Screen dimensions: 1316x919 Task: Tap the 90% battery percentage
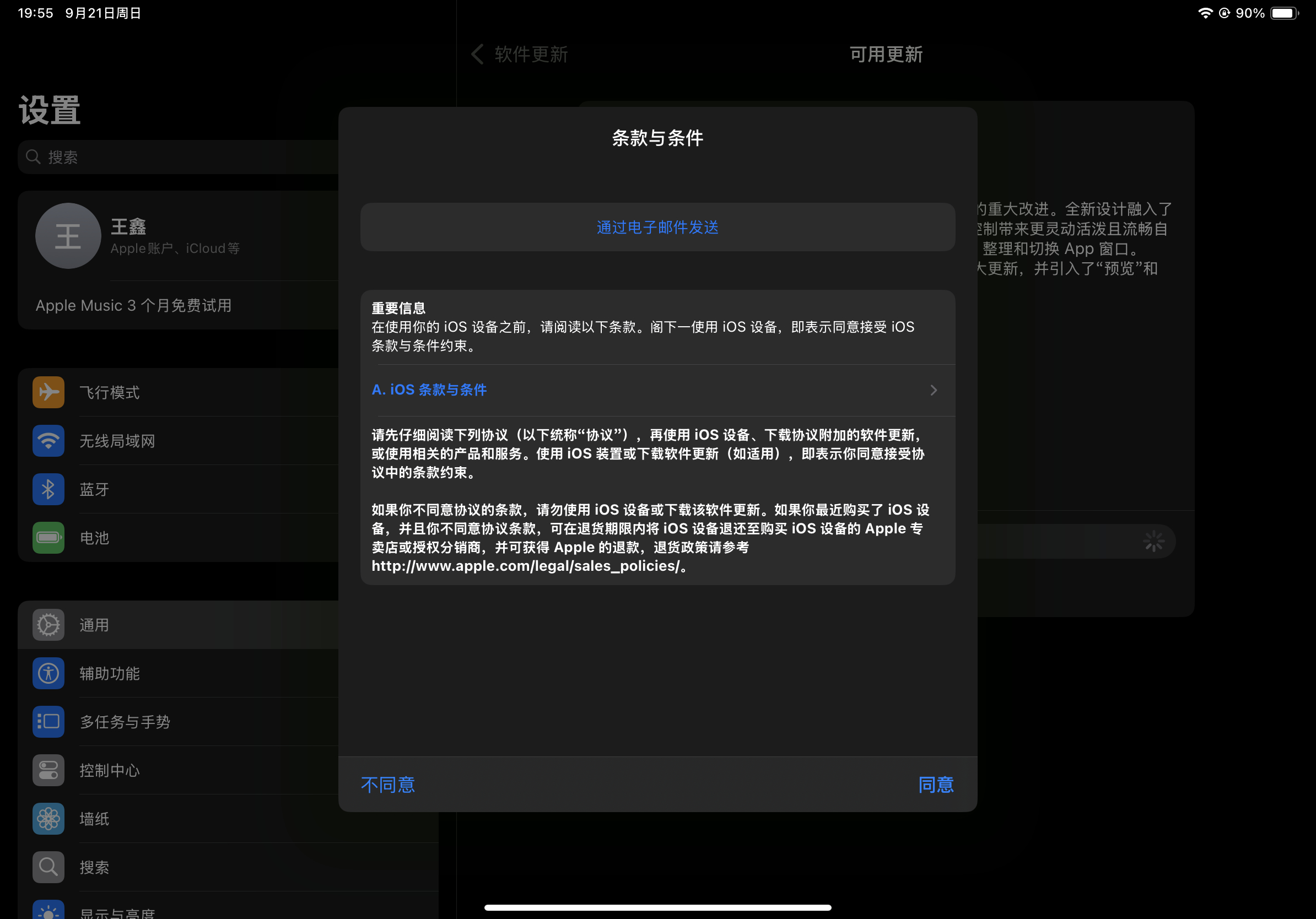coord(1250,13)
